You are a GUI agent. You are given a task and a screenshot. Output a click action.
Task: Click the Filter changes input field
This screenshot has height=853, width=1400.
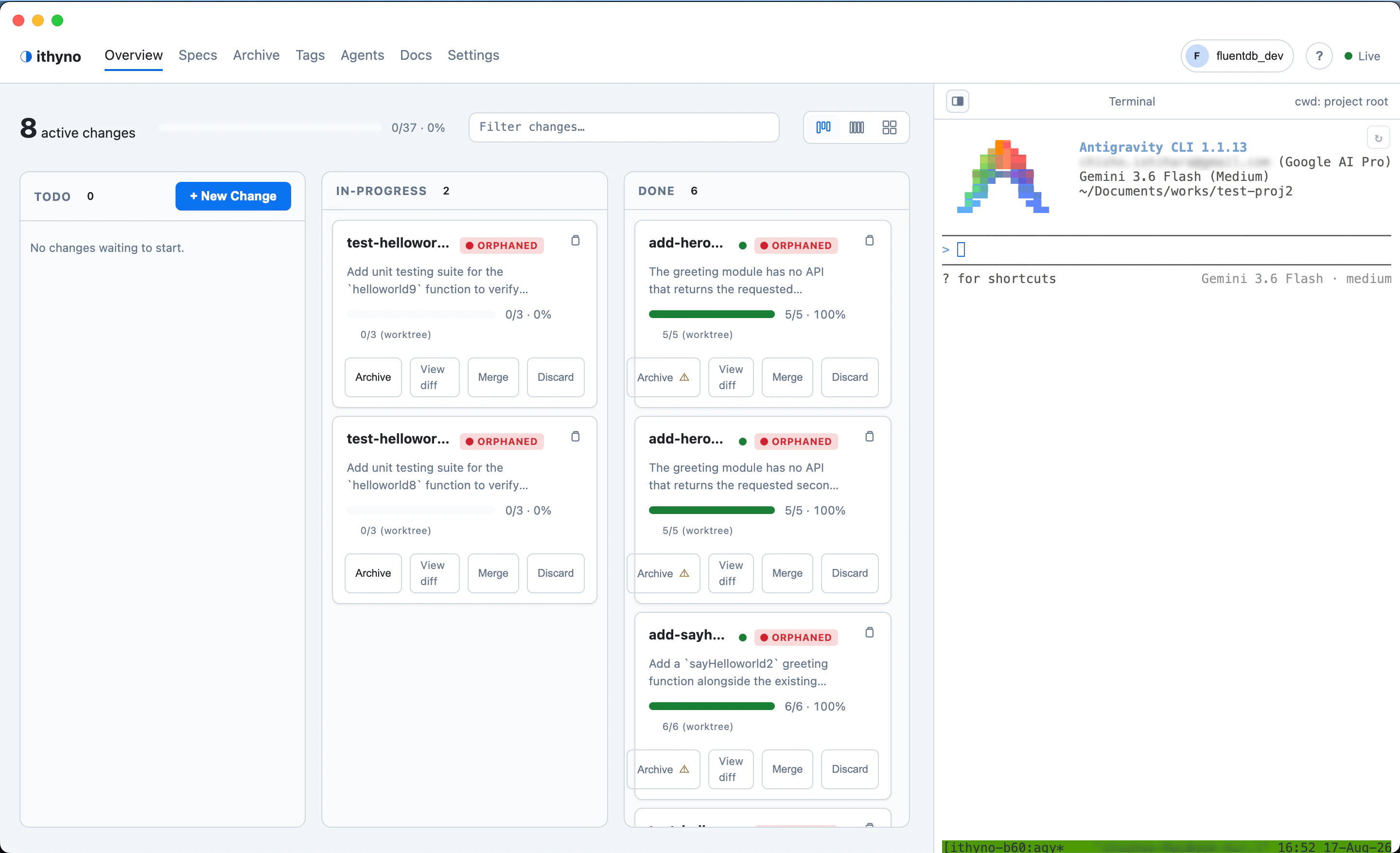tap(623, 127)
